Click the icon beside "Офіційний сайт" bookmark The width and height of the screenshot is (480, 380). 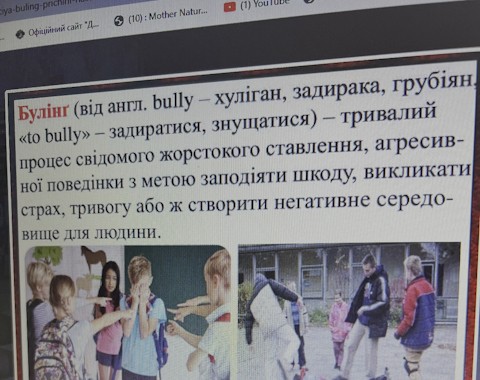(20, 34)
